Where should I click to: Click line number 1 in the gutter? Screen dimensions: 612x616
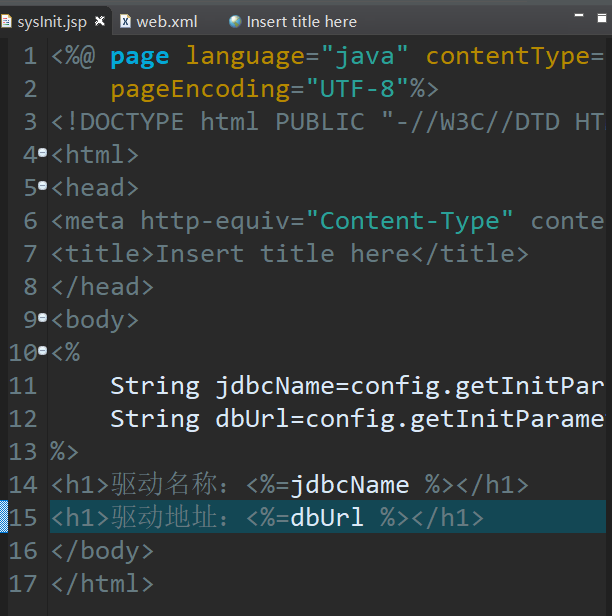30,56
